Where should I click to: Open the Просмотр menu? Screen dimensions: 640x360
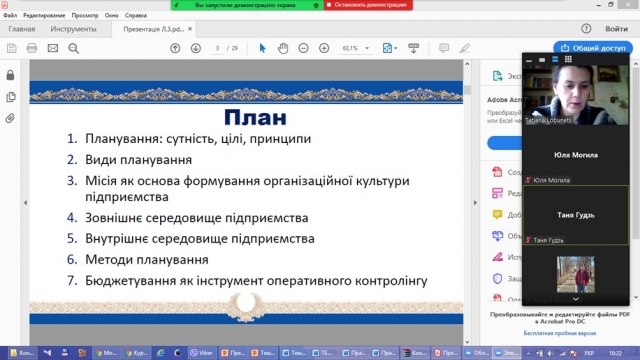point(85,15)
